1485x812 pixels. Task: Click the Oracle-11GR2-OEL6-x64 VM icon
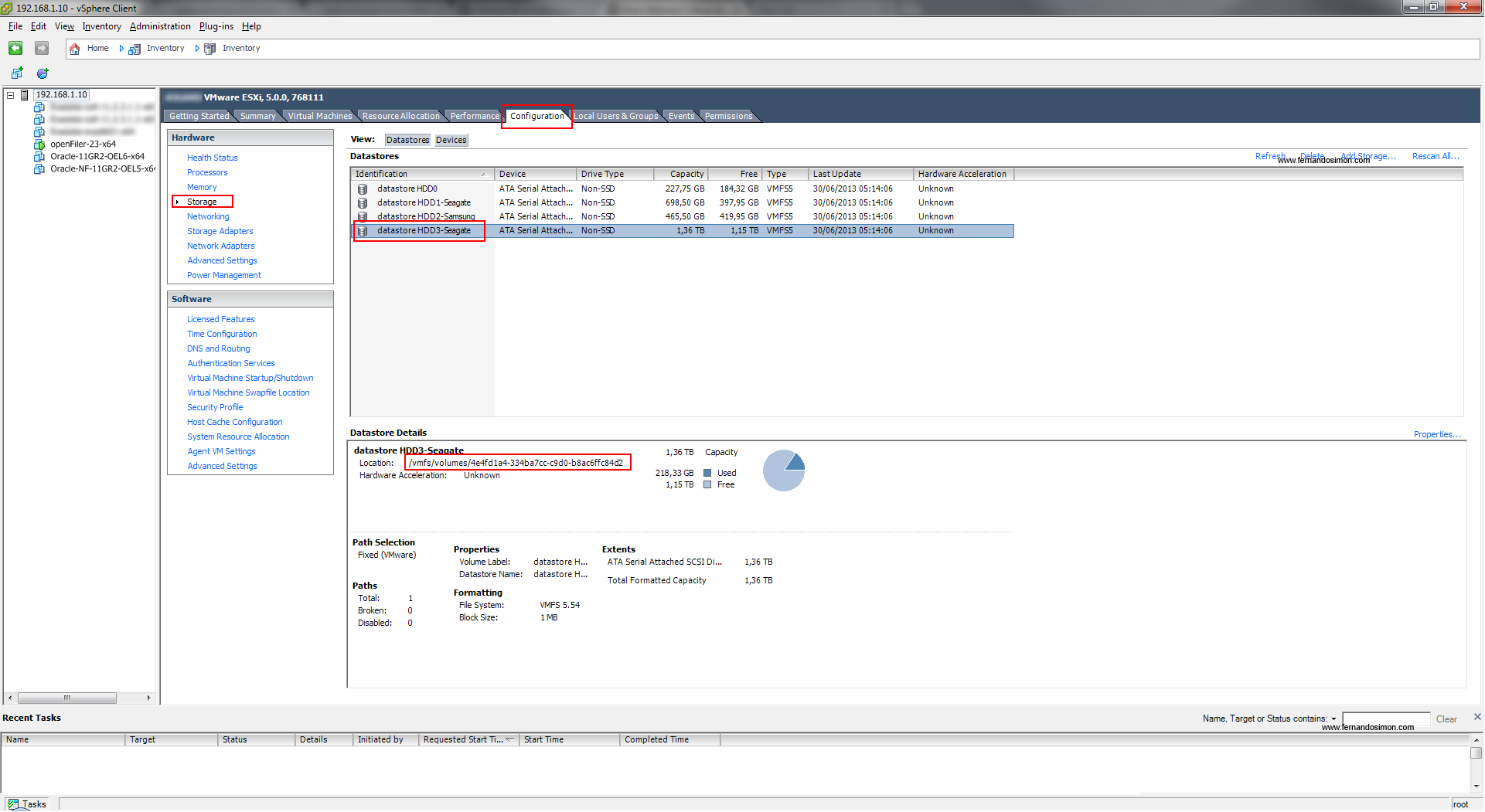tap(39, 157)
